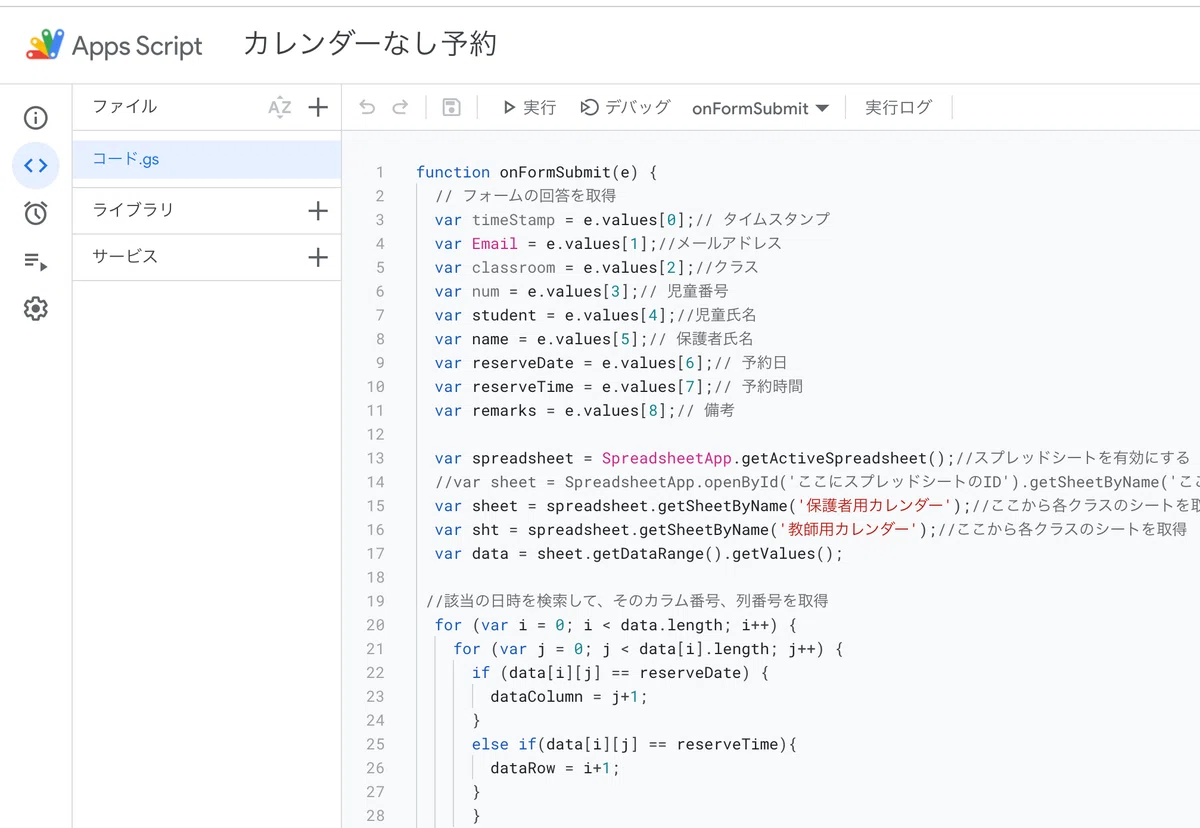1200x828 pixels.
Task: Click the Apps Script product name text
Action: click(137, 46)
